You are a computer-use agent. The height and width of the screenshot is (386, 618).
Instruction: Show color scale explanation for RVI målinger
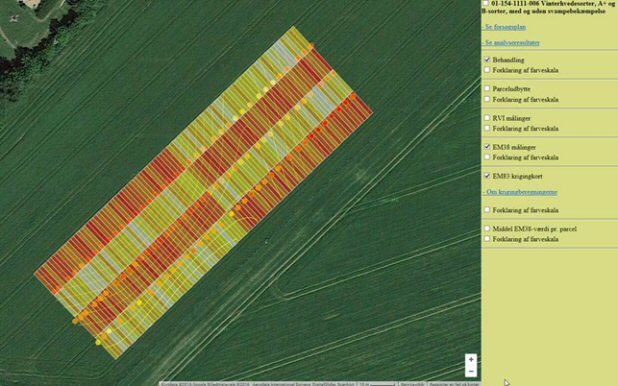[x=487, y=128]
